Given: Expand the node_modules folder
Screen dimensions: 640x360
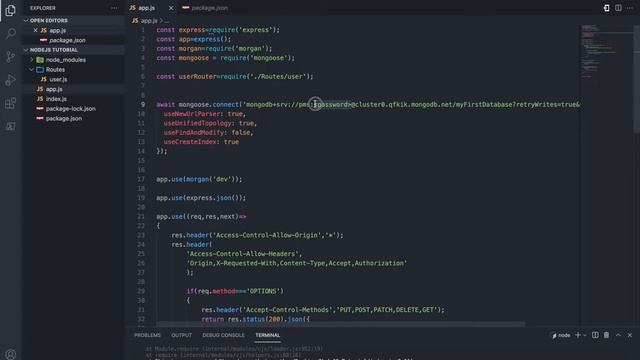Looking at the screenshot, I should [x=66, y=60].
